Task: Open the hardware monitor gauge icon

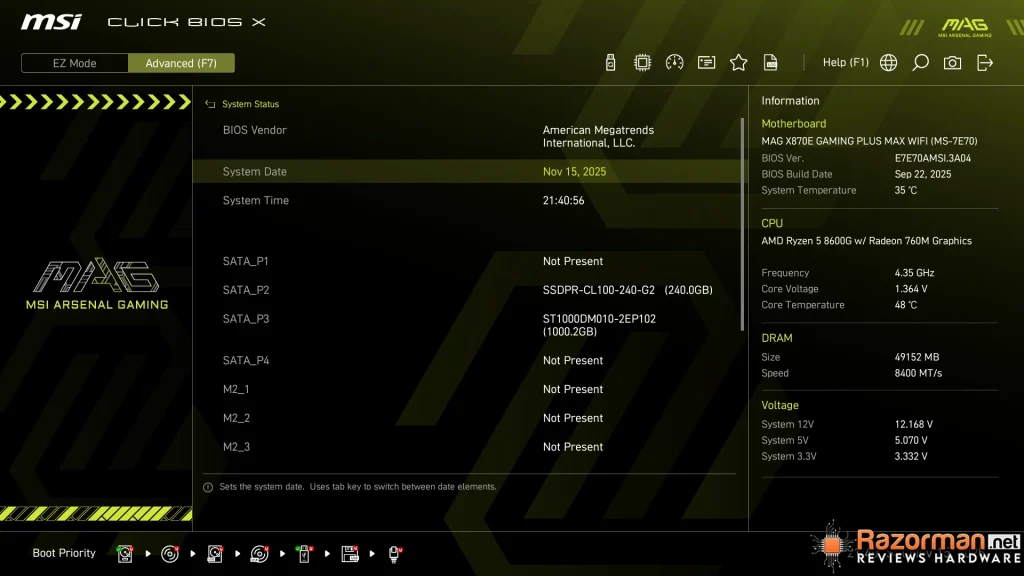Action: (674, 63)
